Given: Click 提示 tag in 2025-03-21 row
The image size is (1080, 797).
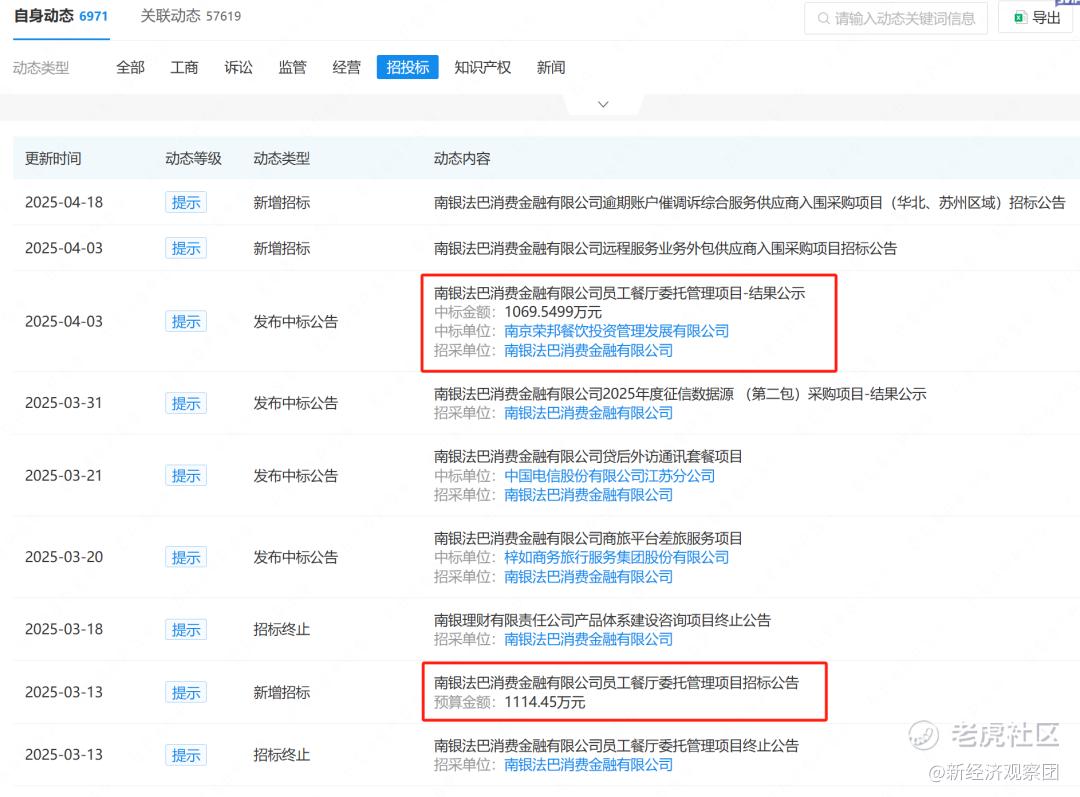Looking at the screenshot, I should click(x=186, y=475).
